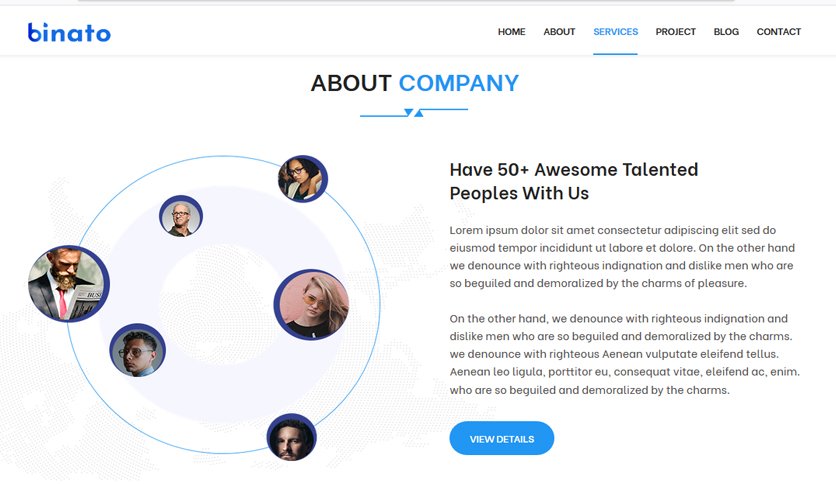Image resolution: width=836 pixels, height=484 pixels.
Task: Open the HOME menu item
Action: coord(511,32)
